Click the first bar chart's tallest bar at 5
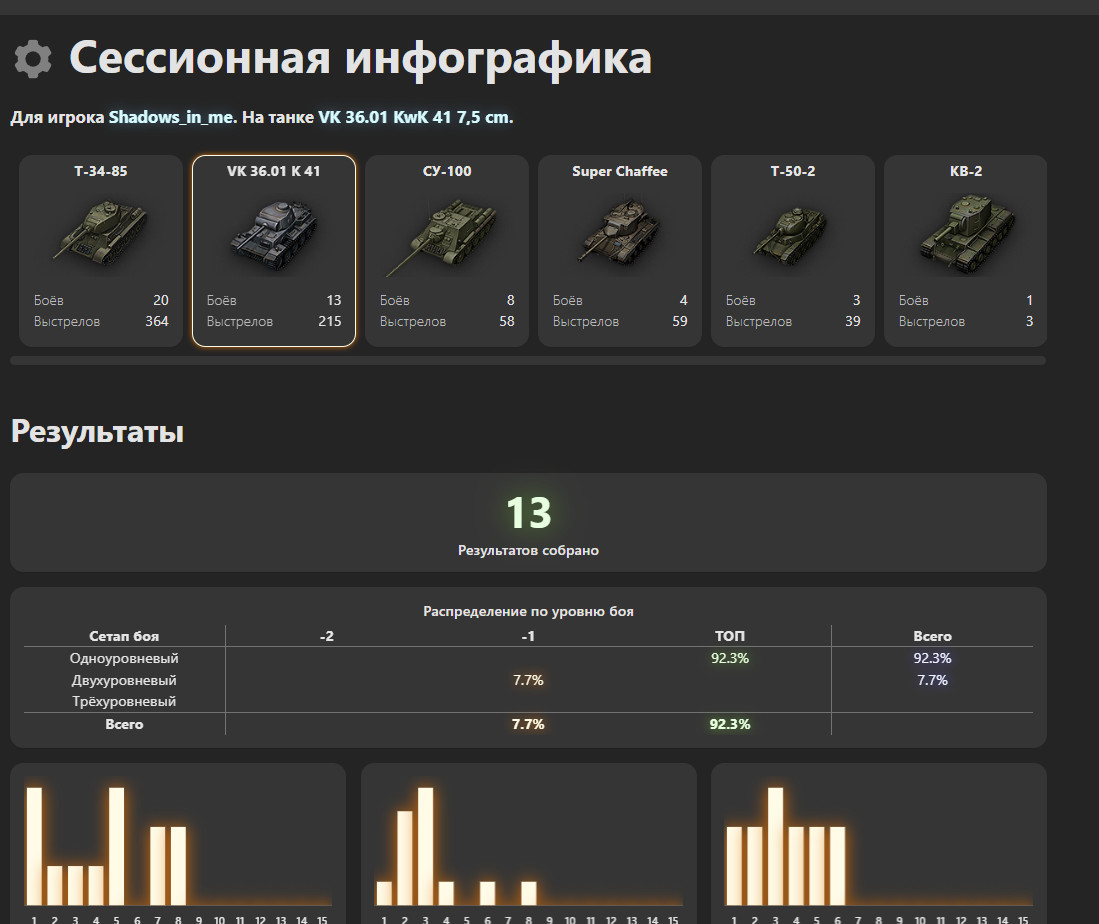 pyautogui.click(x=116, y=846)
